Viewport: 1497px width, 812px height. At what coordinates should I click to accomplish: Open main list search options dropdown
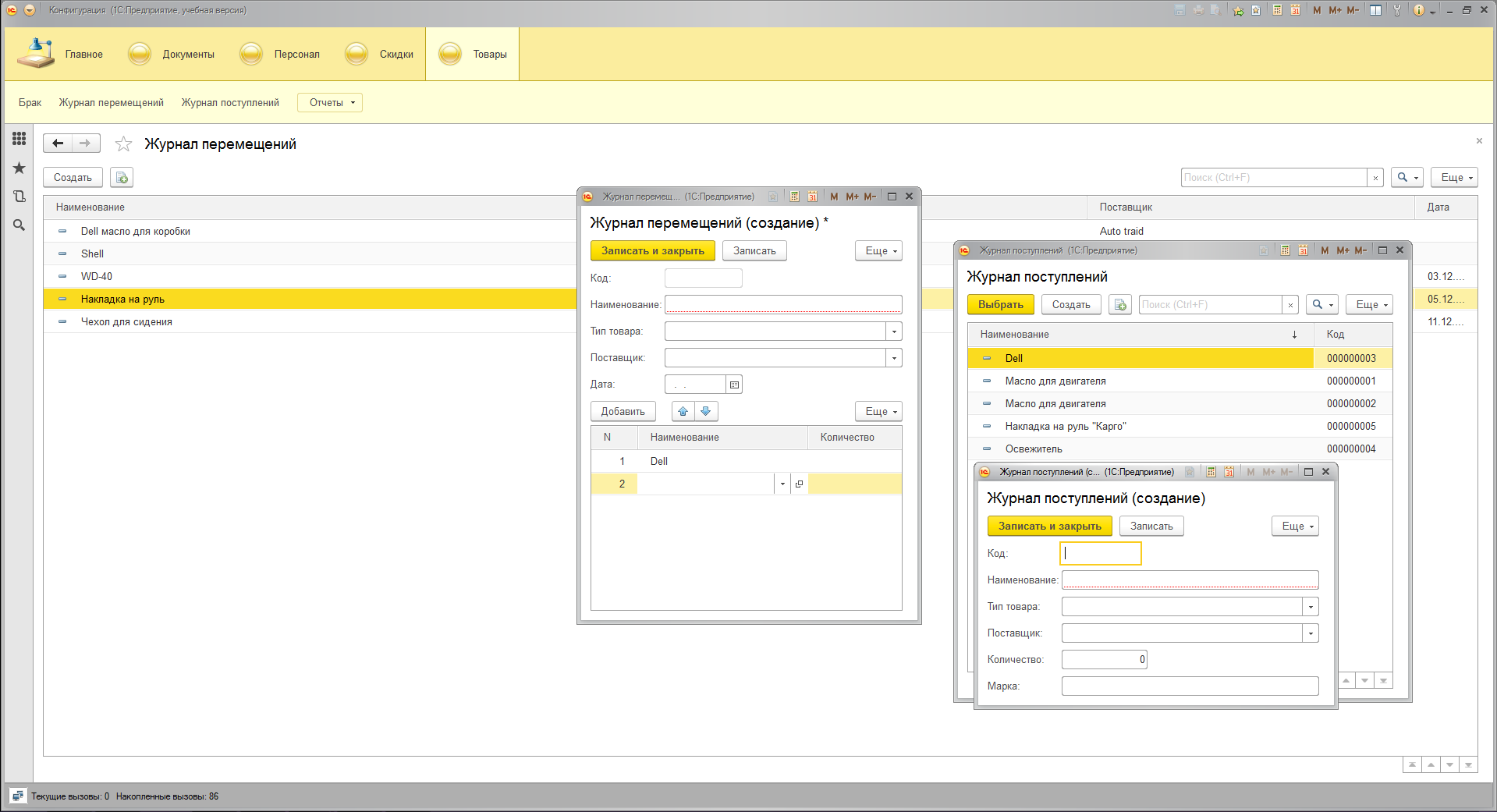1407,178
